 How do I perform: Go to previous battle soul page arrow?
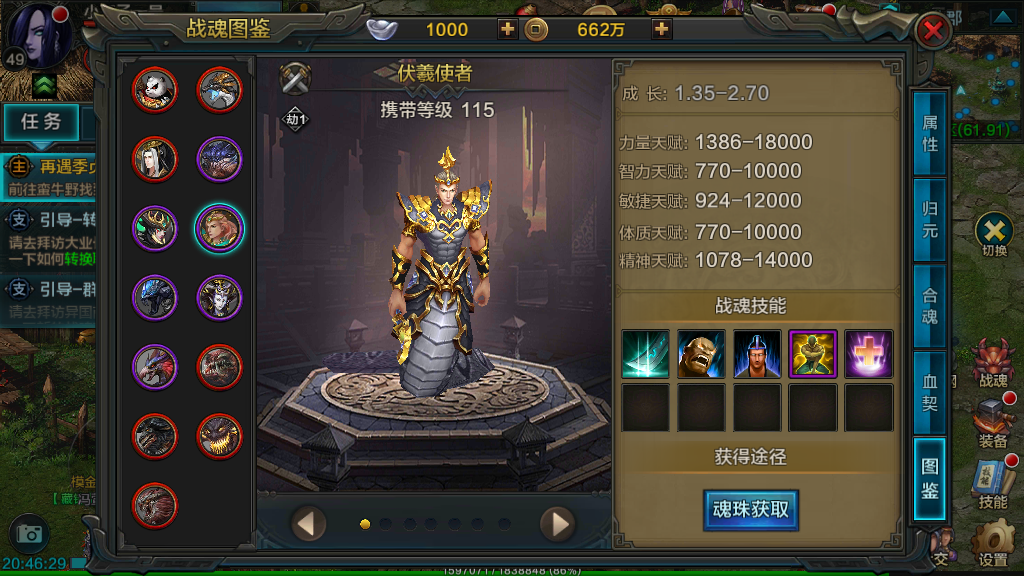[x=308, y=524]
